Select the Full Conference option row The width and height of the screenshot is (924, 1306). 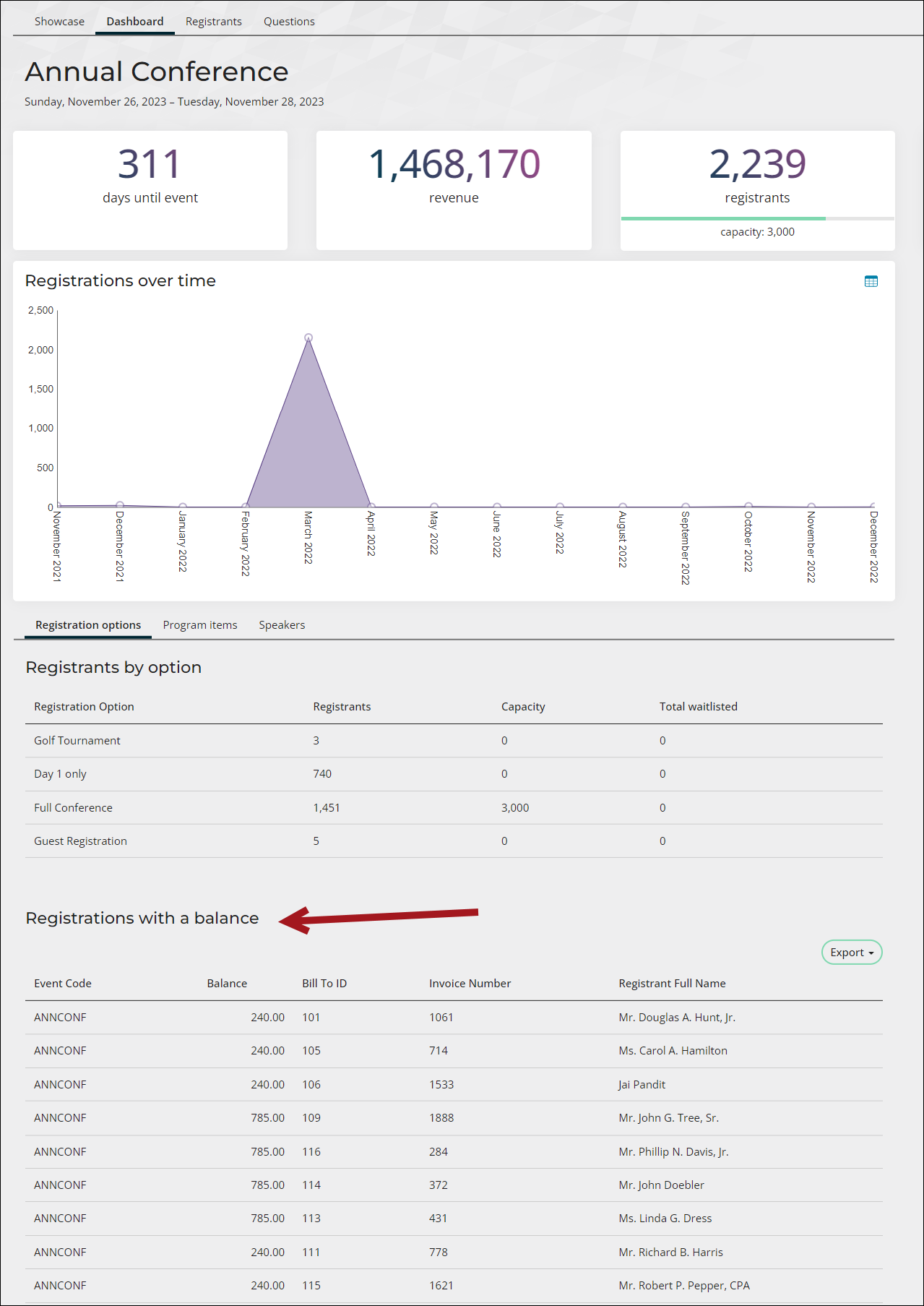coord(454,808)
